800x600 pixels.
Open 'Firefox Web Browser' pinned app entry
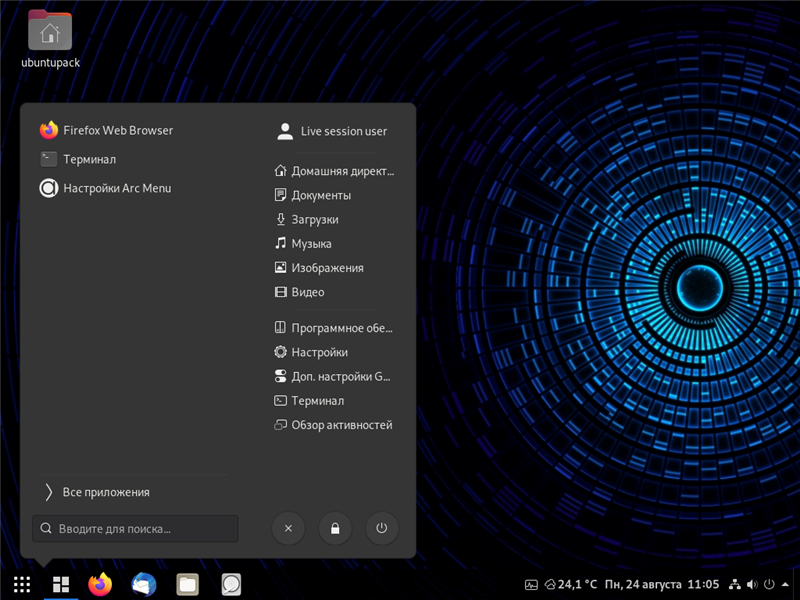(117, 130)
